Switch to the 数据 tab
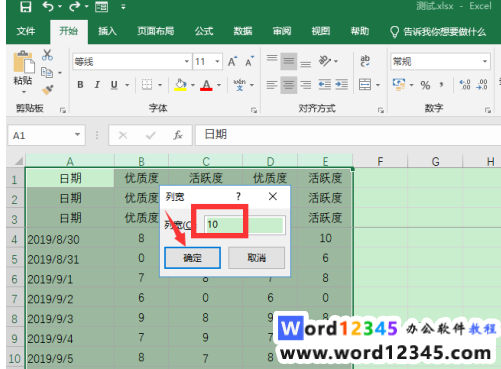This screenshot has height=369, width=501. [x=243, y=31]
